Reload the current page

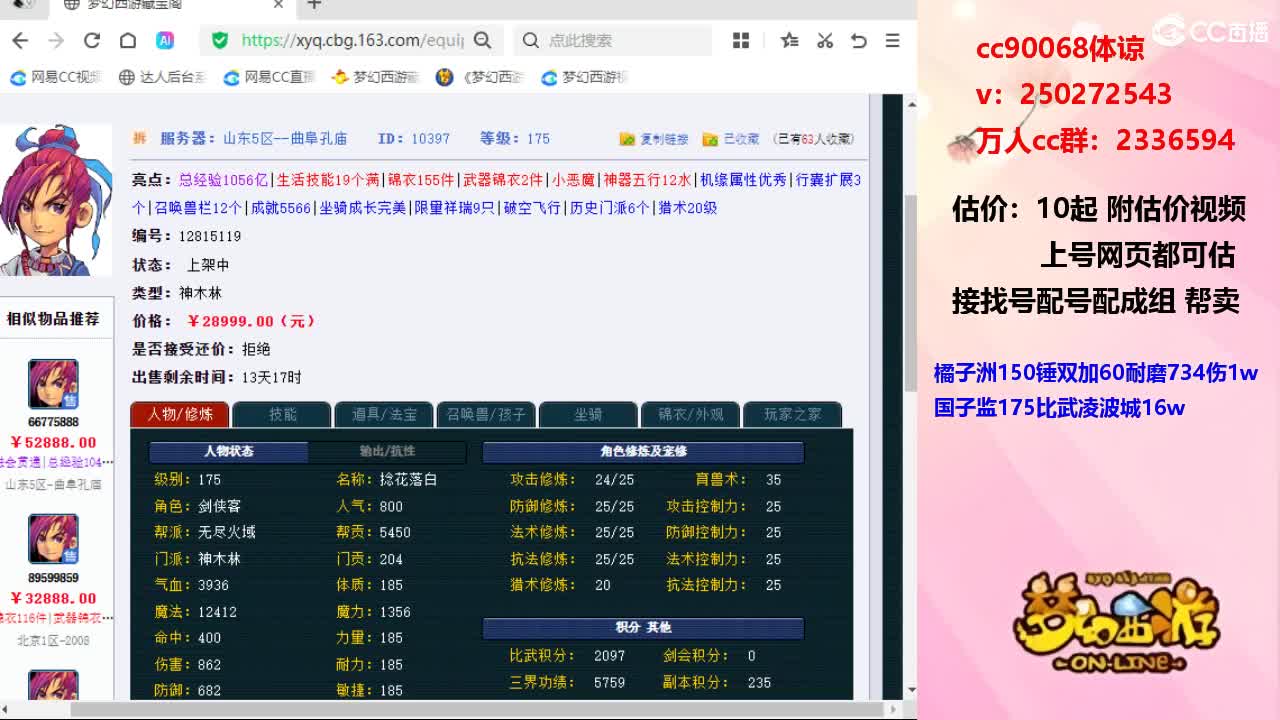[92, 40]
